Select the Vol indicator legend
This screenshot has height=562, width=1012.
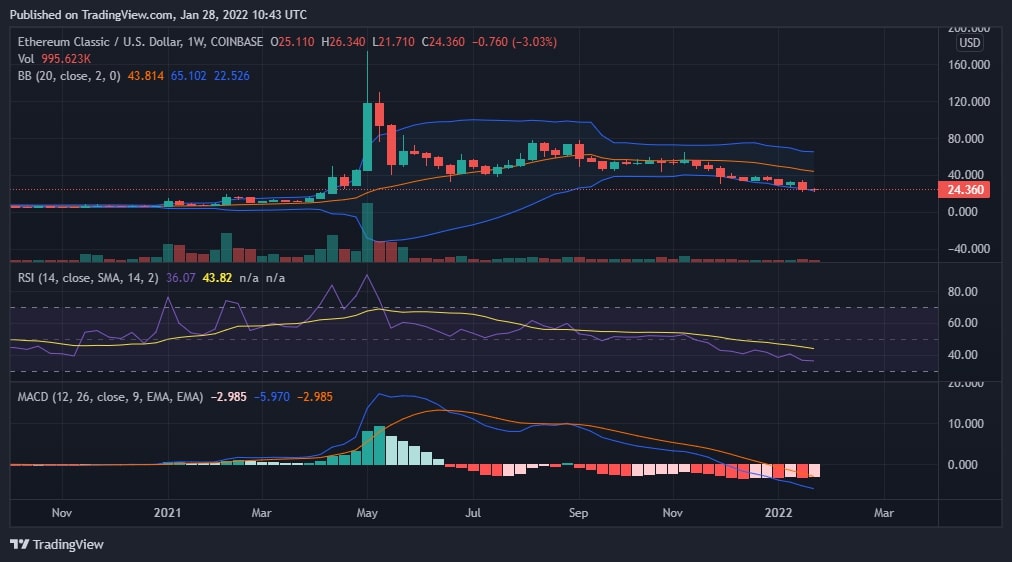(28, 58)
